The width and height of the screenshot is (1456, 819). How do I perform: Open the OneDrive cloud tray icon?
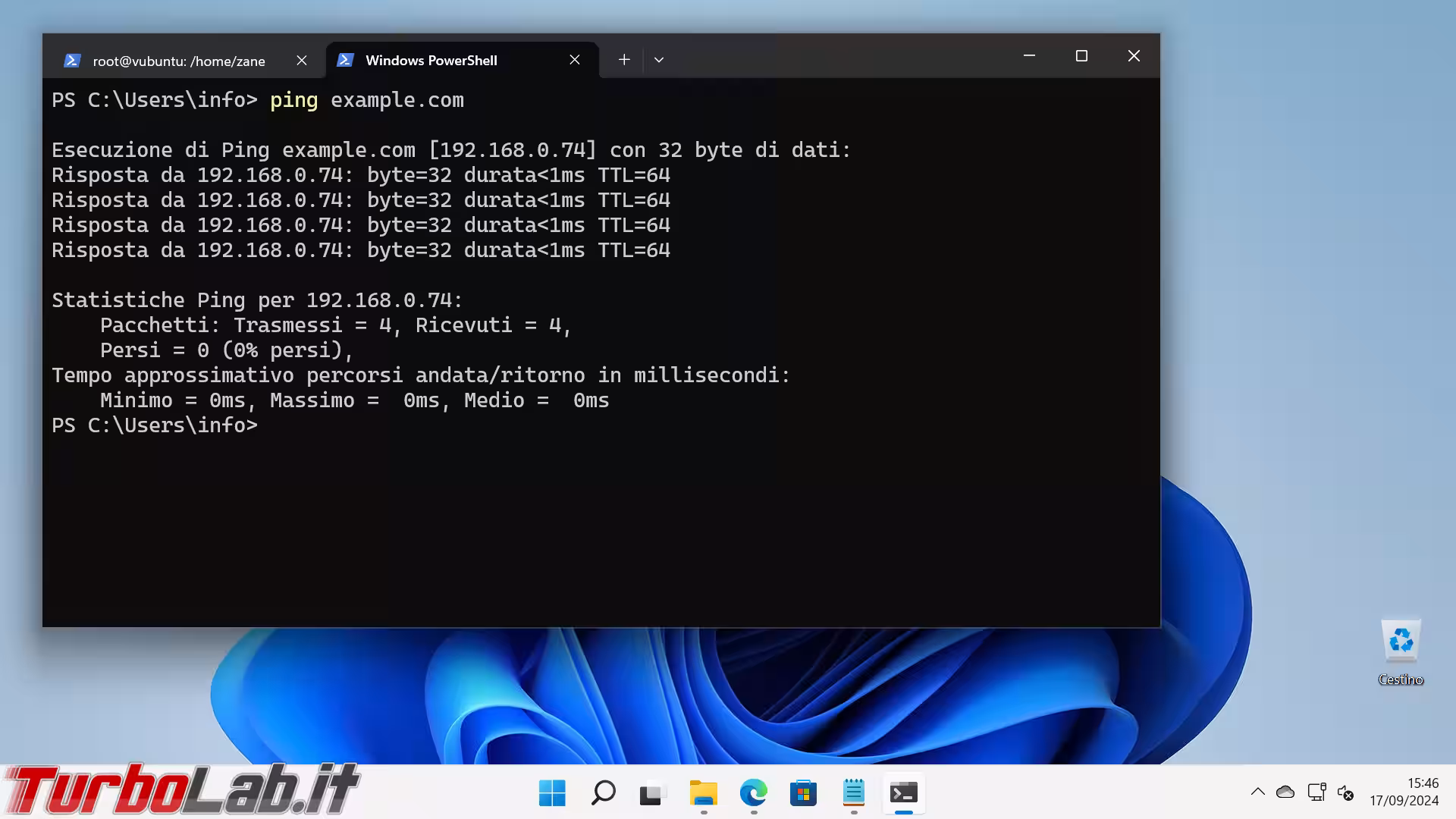pyautogui.click(x=1285, y=792)
